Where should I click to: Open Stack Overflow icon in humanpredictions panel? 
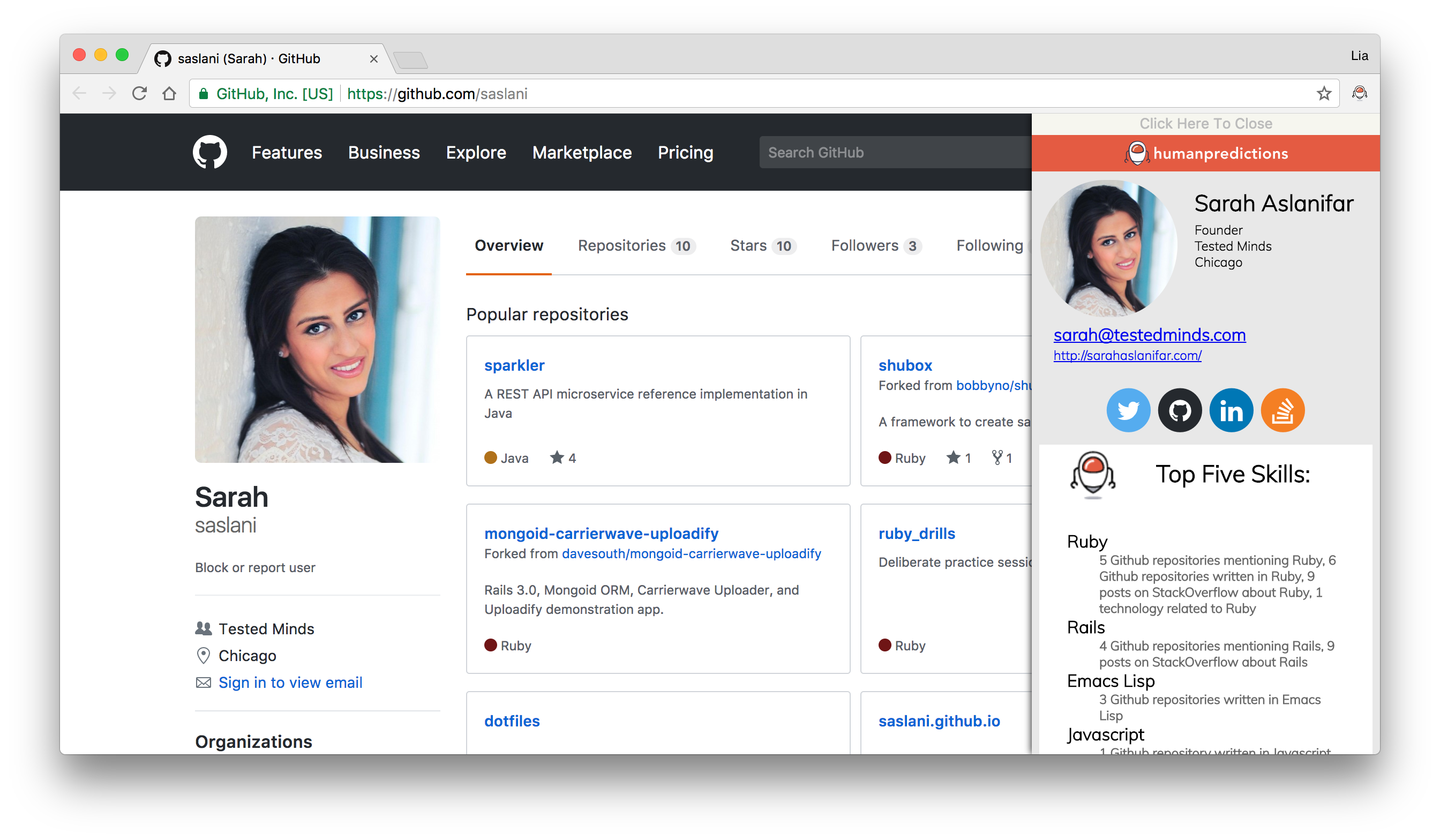click(1282, 410)
